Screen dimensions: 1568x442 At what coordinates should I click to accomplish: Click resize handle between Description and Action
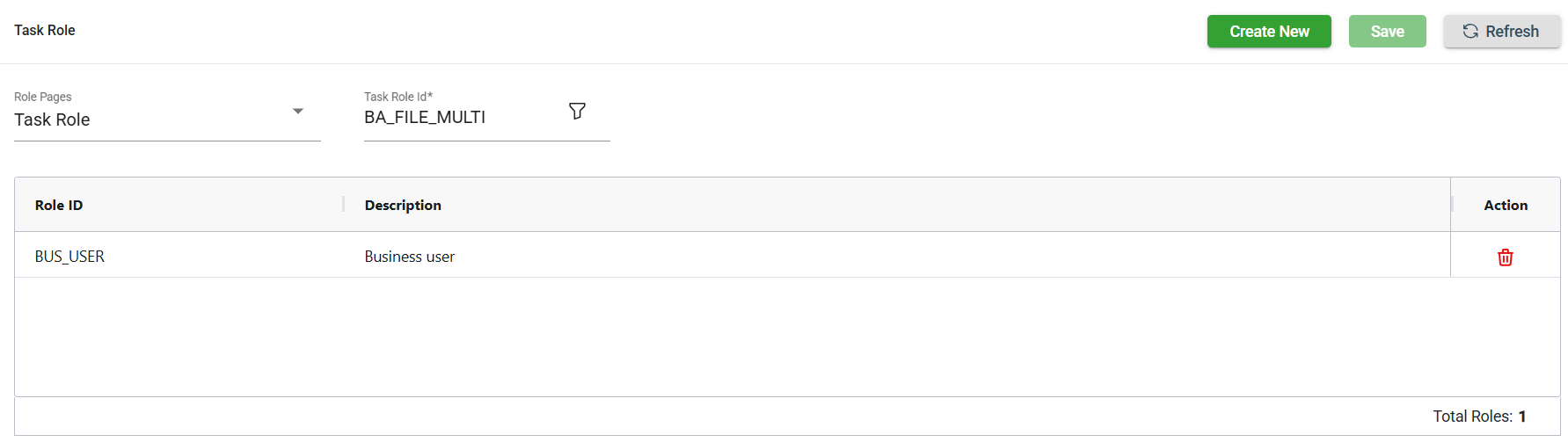[x=1451, y=205]
